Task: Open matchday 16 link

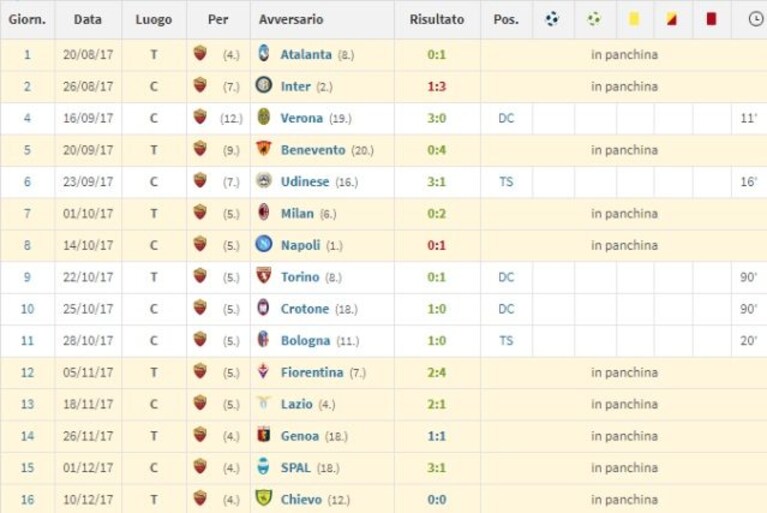Action: point(27,499)
